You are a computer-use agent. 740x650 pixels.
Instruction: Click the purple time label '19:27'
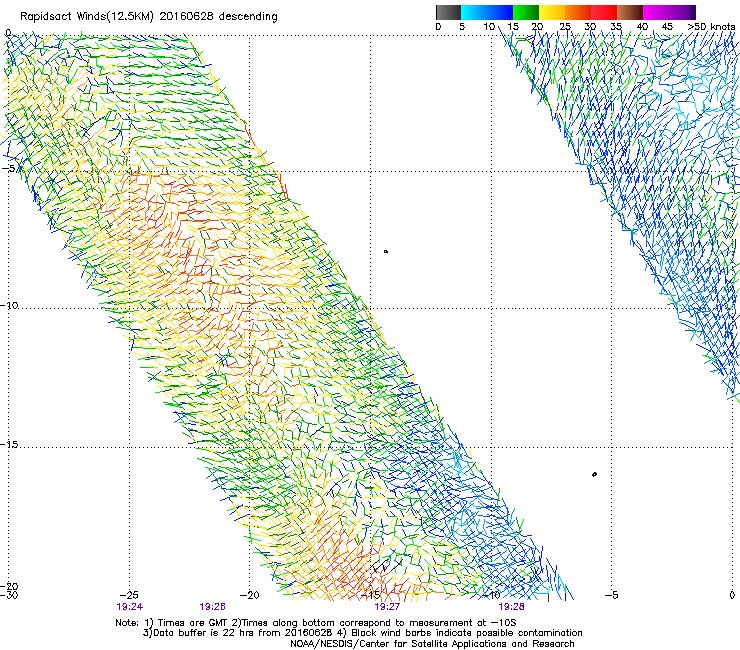pos(387,607)
